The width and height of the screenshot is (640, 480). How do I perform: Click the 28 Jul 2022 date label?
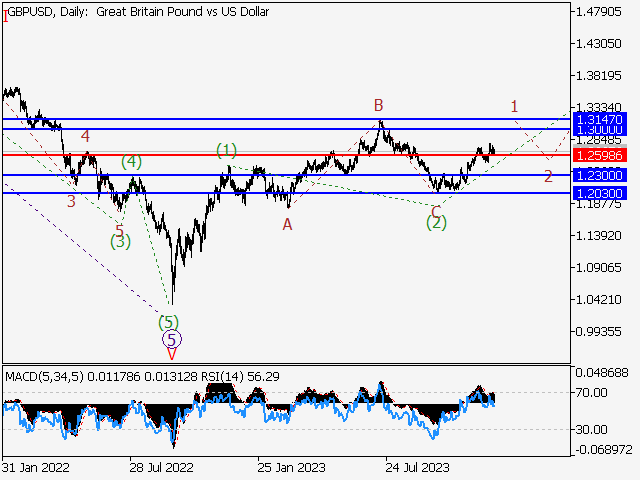tap(161, 467)
